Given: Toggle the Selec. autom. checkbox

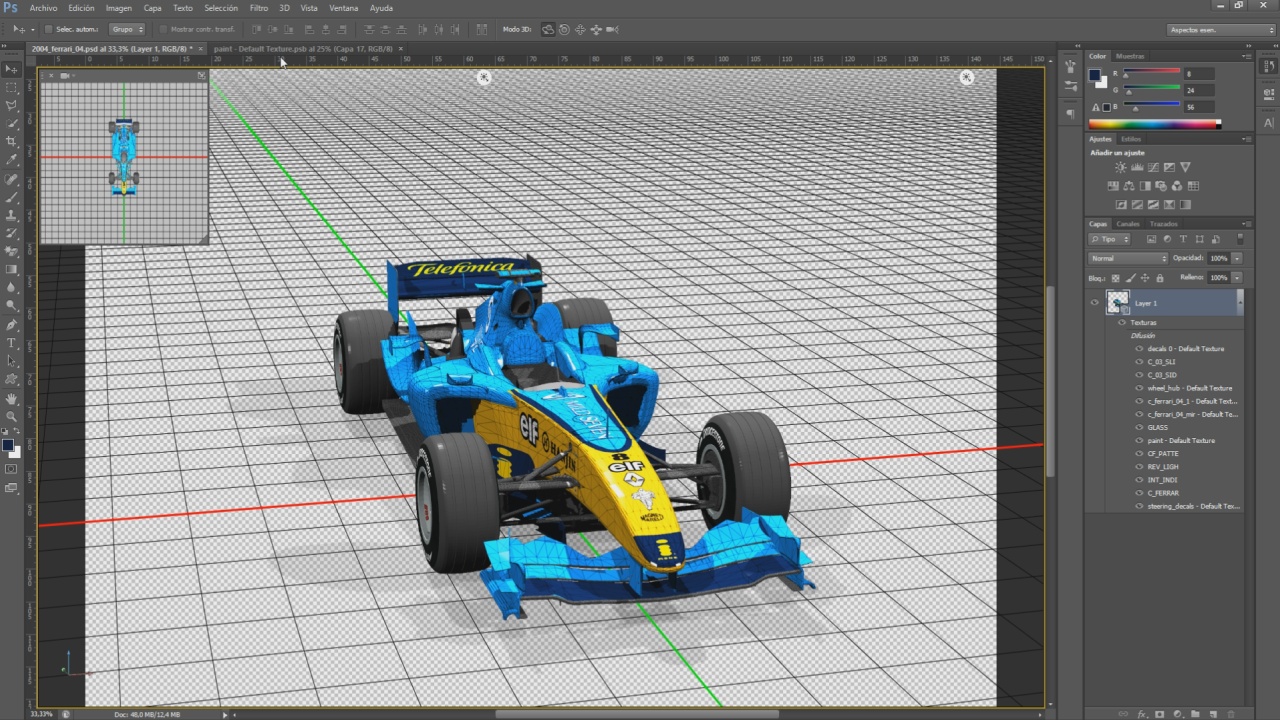Looking at the screenshot, I should click(x=48, y=30).
